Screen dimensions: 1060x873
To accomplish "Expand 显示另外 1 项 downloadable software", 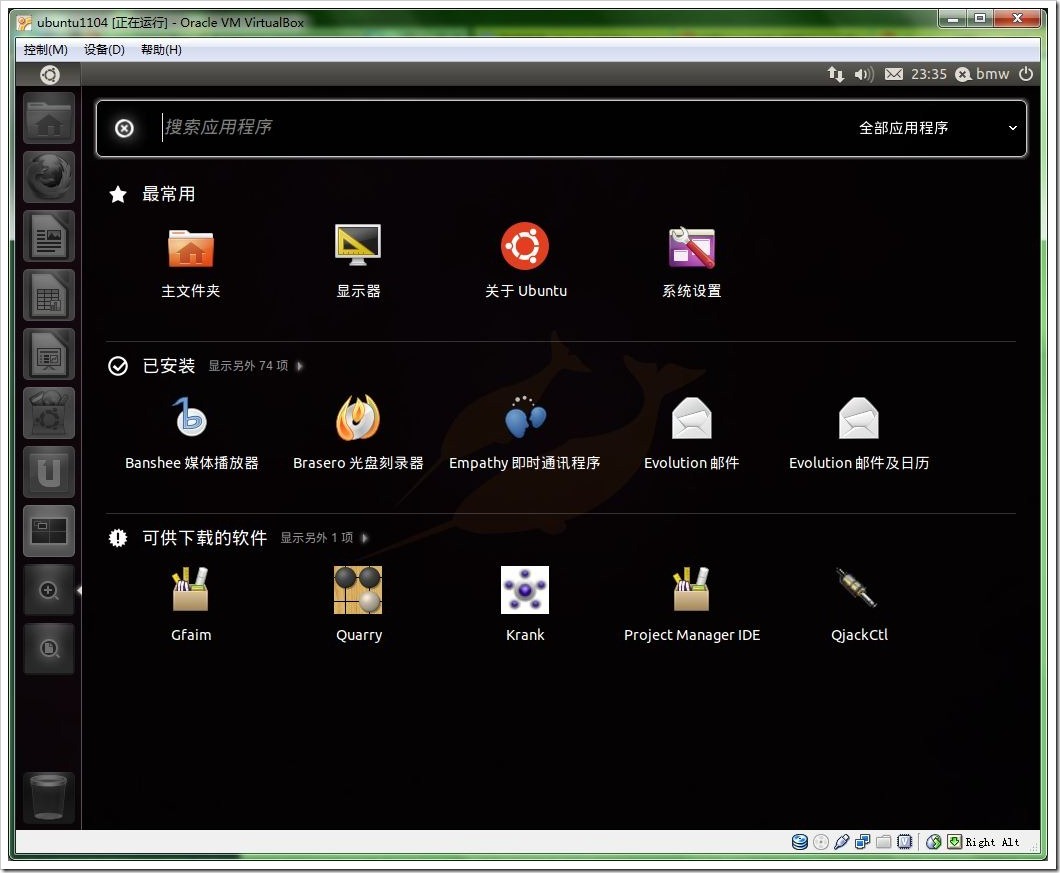I will coord(324,538).
